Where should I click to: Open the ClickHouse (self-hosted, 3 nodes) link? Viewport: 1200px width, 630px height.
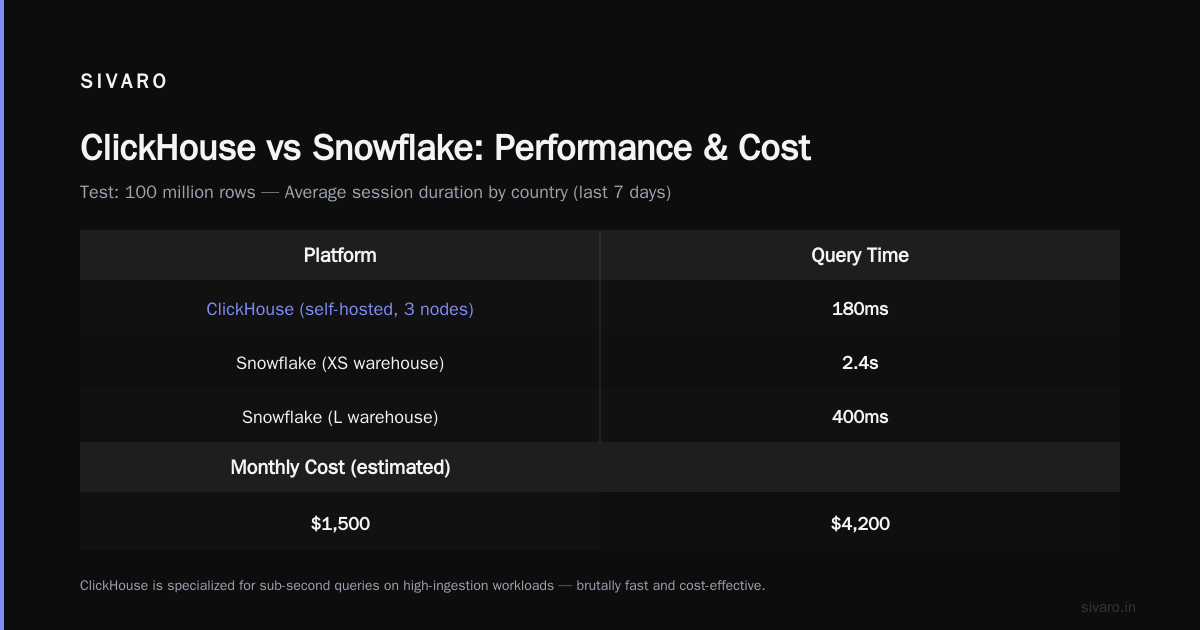click(x=340, y=309)
